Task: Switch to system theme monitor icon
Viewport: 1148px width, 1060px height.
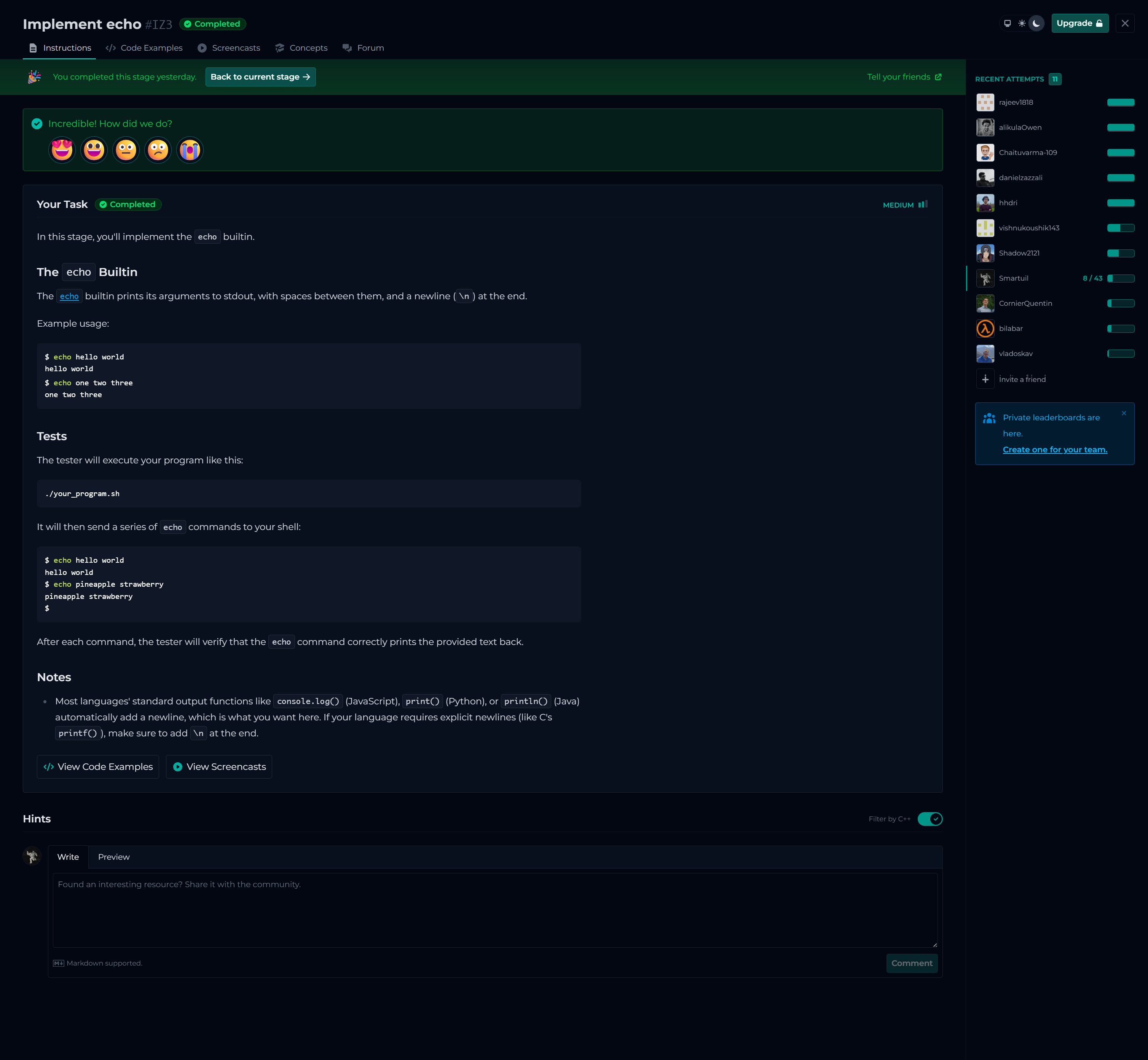Action: click(x=1008, y=24)
